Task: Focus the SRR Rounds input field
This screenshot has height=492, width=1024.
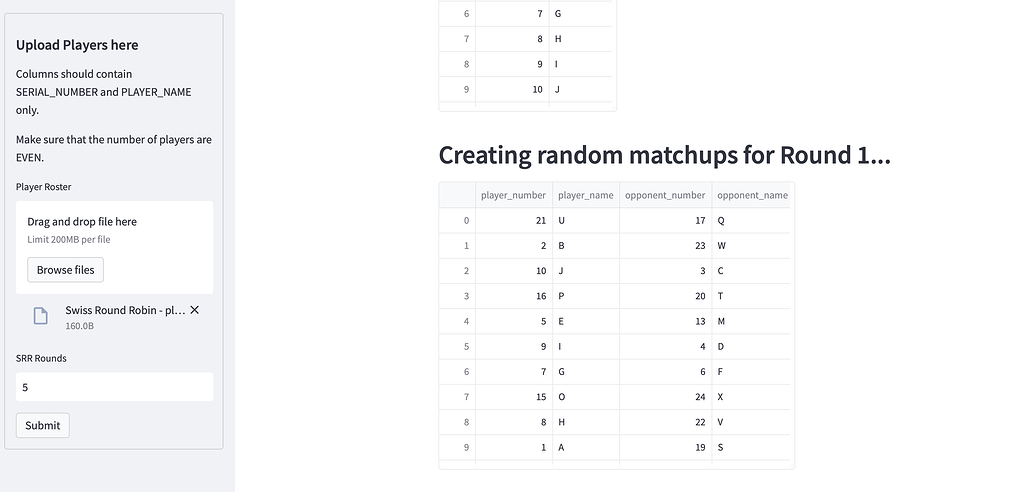Action: 114,387
